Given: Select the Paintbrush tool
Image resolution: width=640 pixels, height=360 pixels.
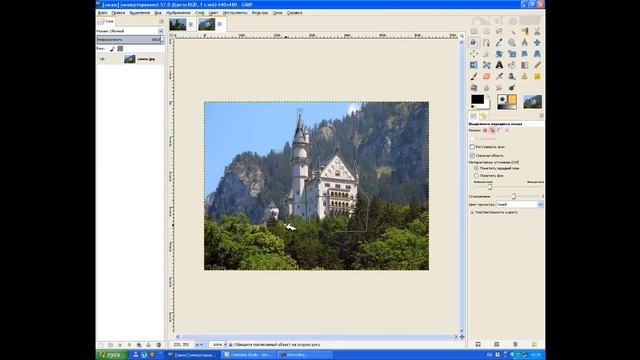Looking at the screenshot, I should point(474,76).
